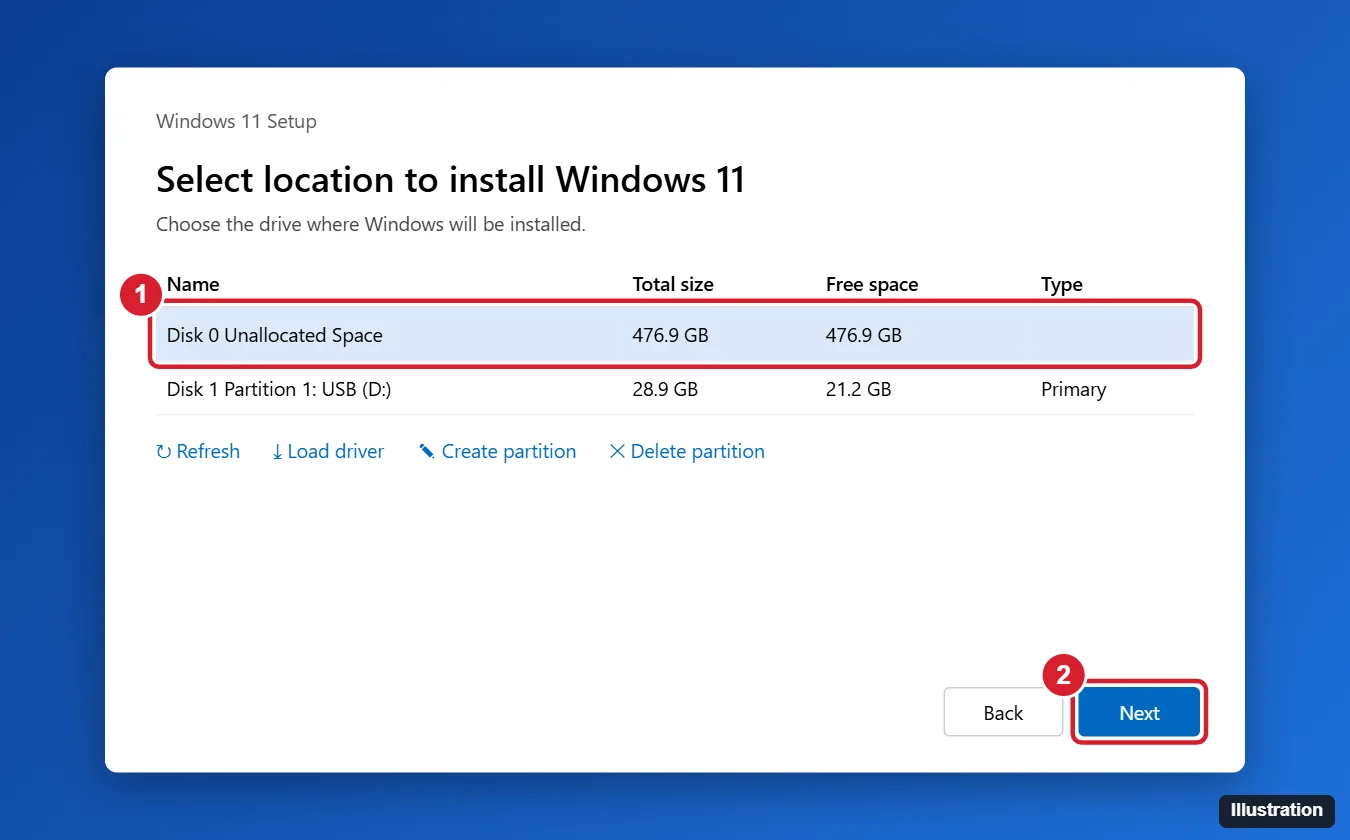Click the 21.2 GB free space value

pyautogui.click(x=858, y=390)
